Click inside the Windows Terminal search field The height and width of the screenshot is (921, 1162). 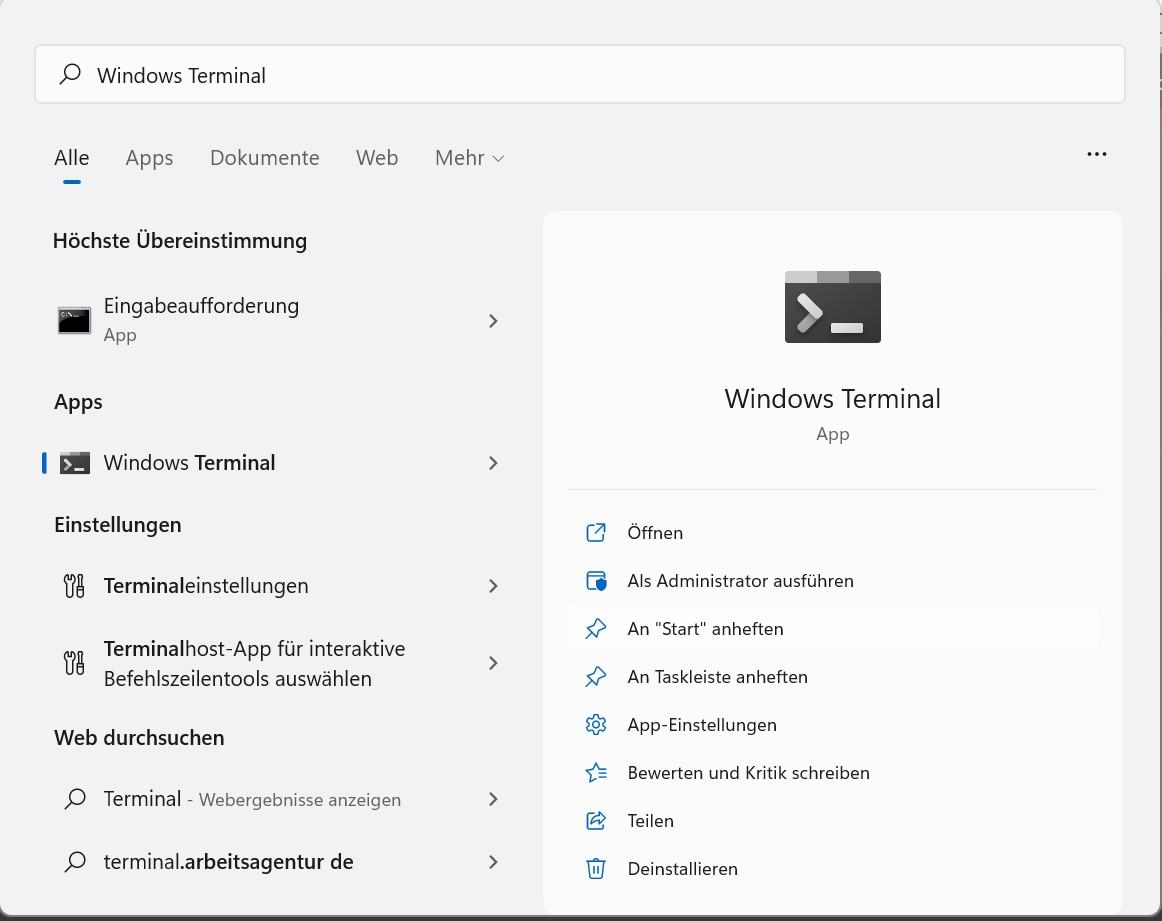click(580, 74)
